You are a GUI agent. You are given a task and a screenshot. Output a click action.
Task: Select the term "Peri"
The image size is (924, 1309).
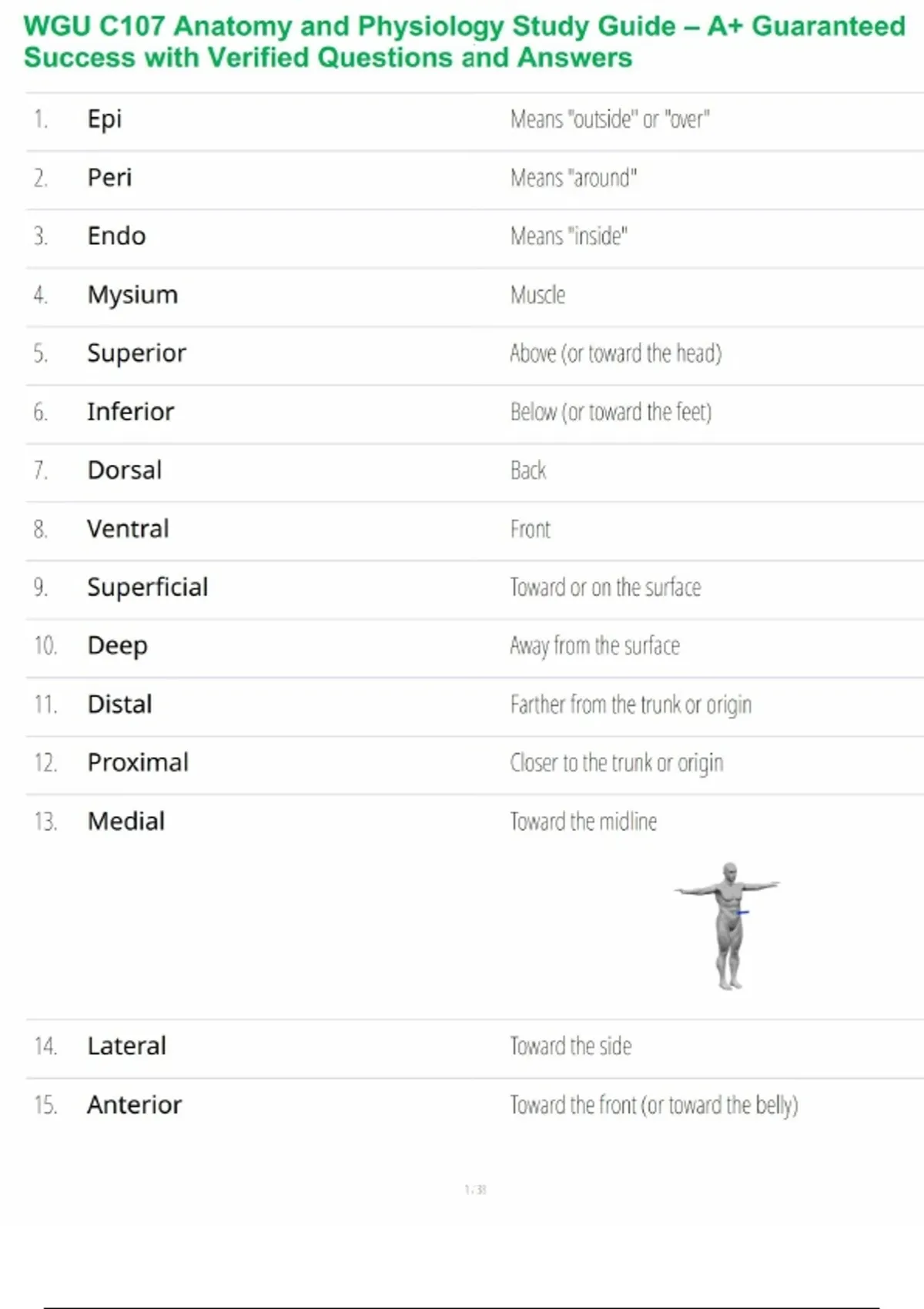point(109,178)
